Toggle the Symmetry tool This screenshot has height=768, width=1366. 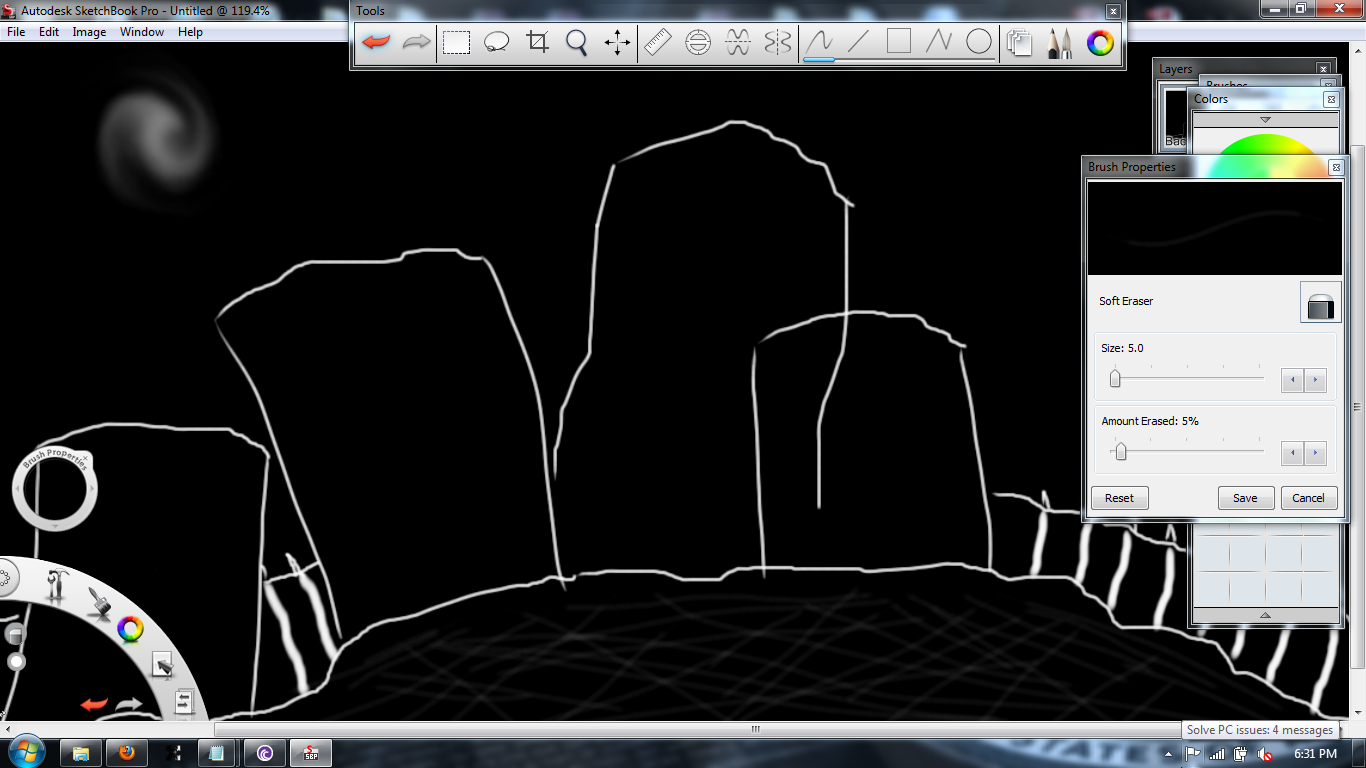tap(778, 42)
